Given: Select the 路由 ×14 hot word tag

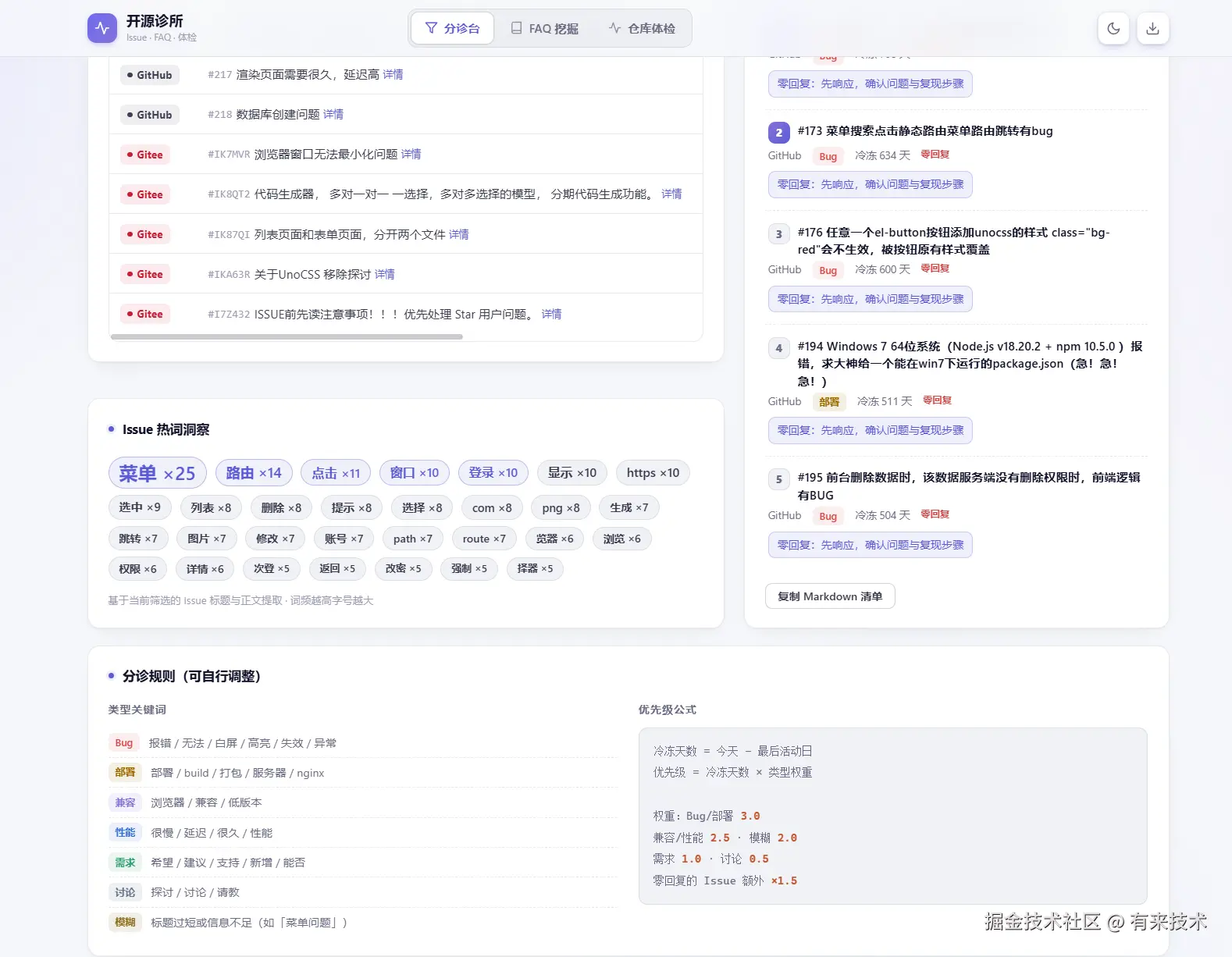Looking at the screenshot, I should point(254,473).
